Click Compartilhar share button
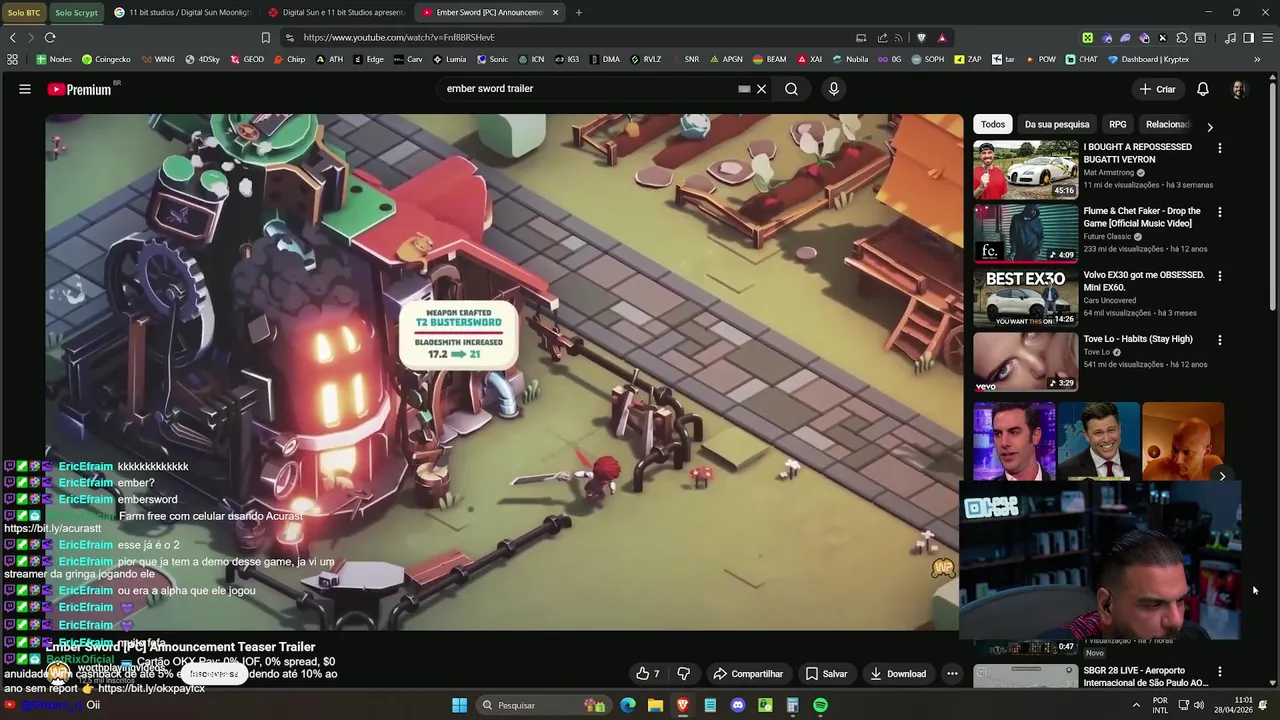This screenshot has width=1280, height=720. [748, 674]
